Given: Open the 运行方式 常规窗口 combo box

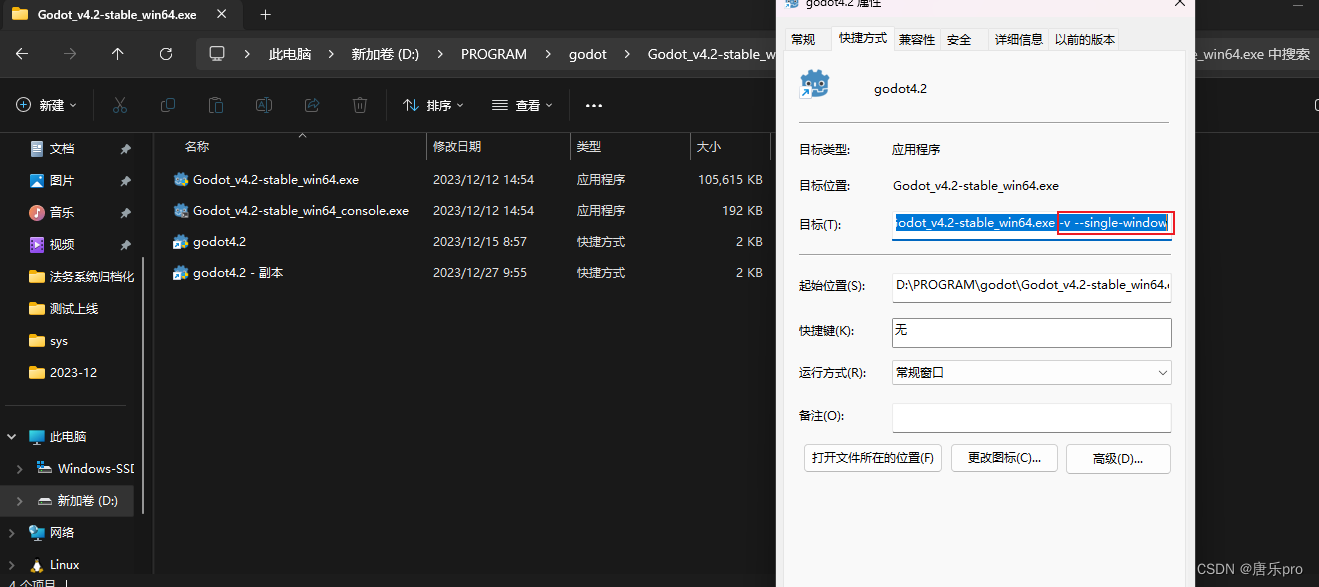Looking at the screenshot, I should click(x=1031, y=372).
